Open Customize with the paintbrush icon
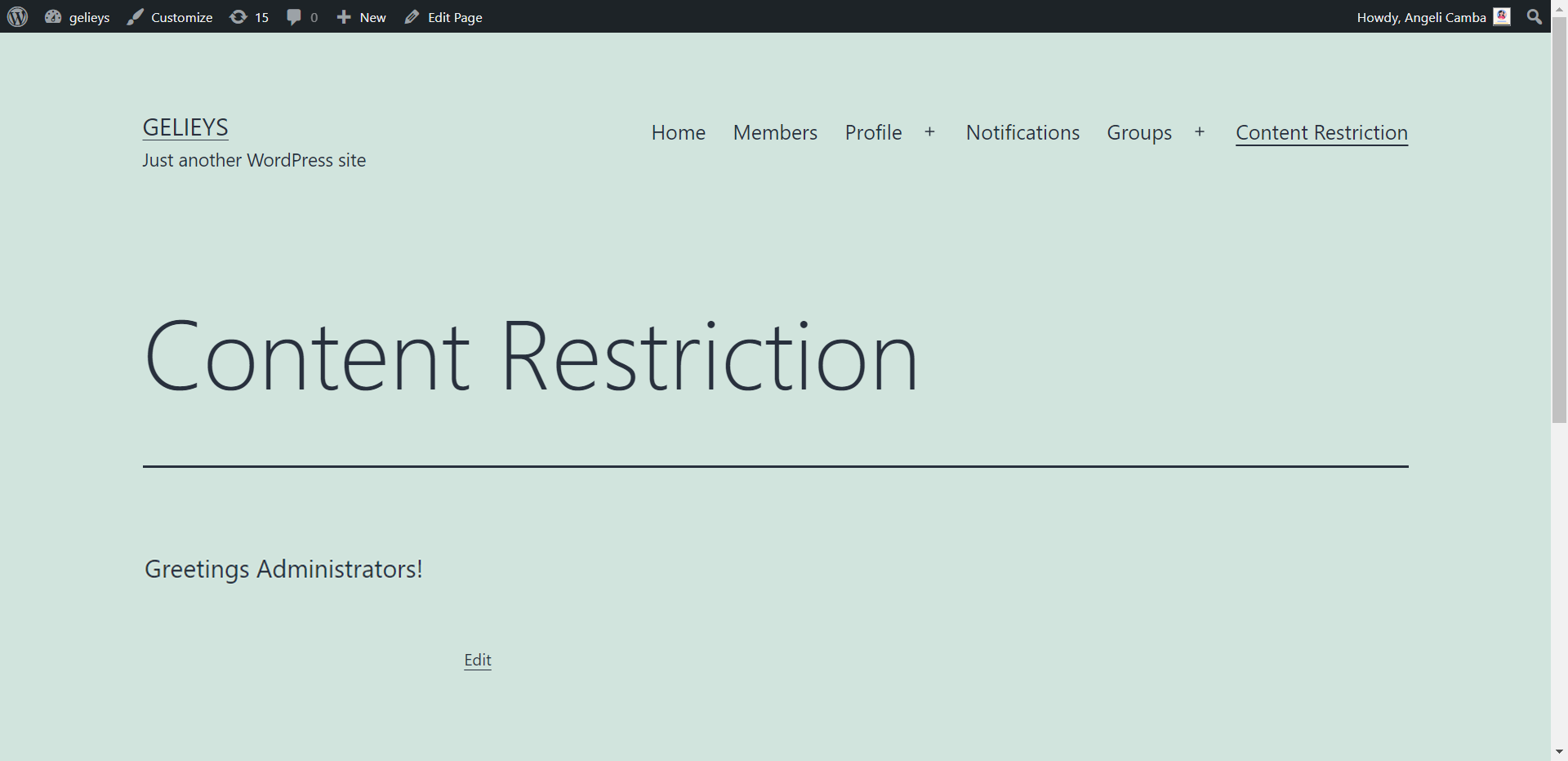The width and height of the screenshot is (1568, 761). 170,17
